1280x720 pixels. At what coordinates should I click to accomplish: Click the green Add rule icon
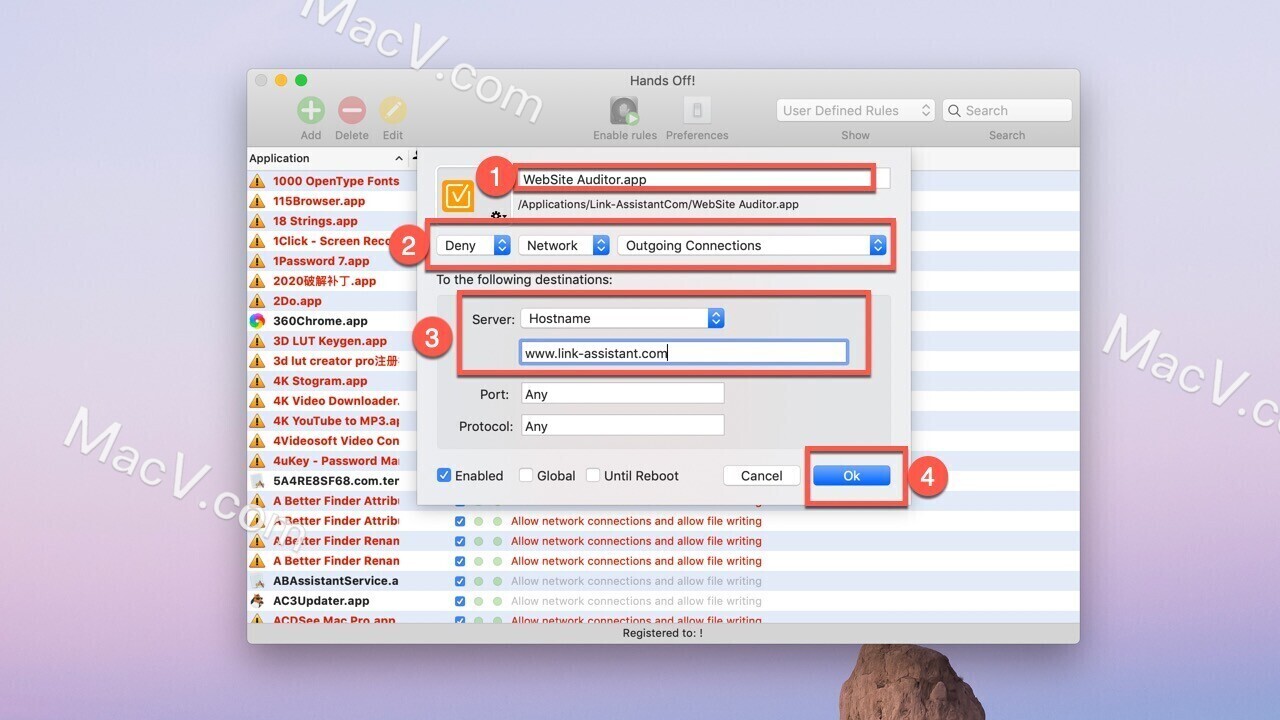point(311,110)
